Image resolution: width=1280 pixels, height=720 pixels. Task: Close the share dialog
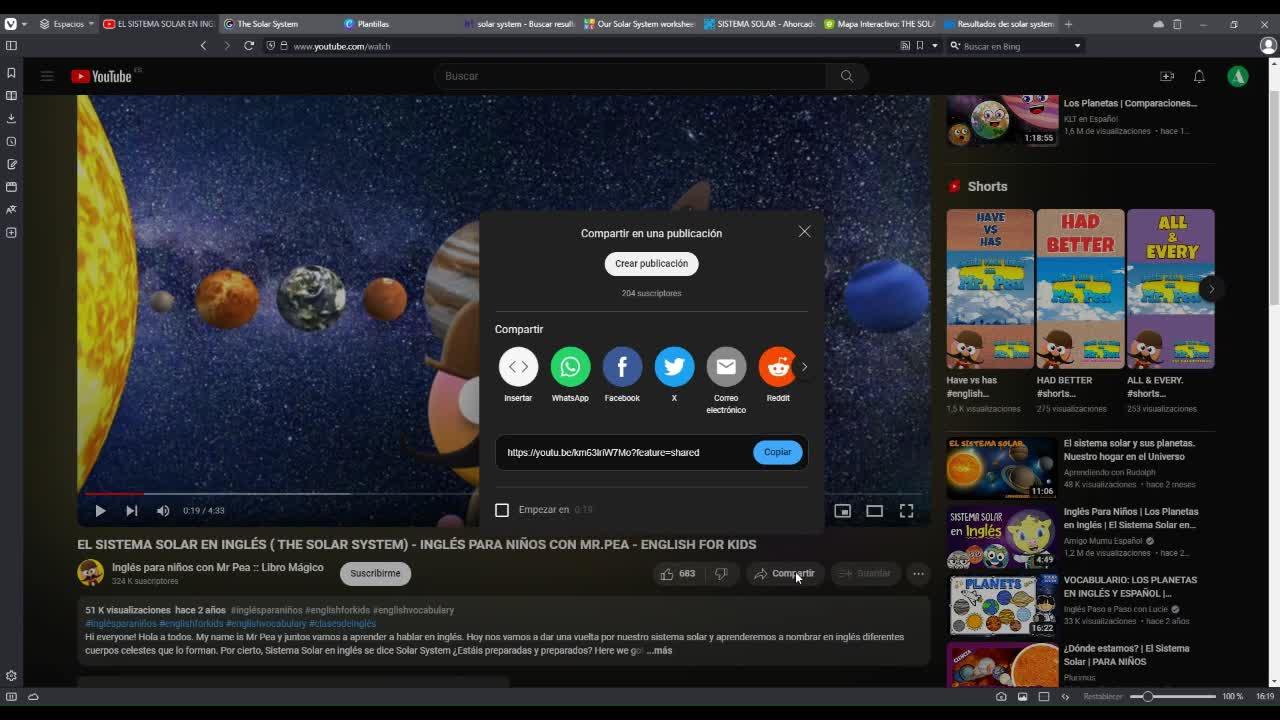click(805, 231)
